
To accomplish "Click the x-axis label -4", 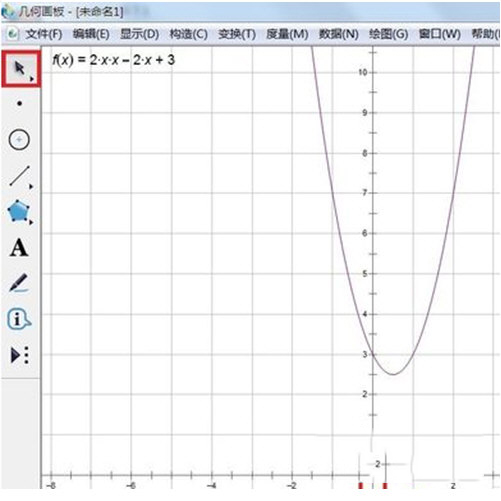I will (x=212, y=486).
